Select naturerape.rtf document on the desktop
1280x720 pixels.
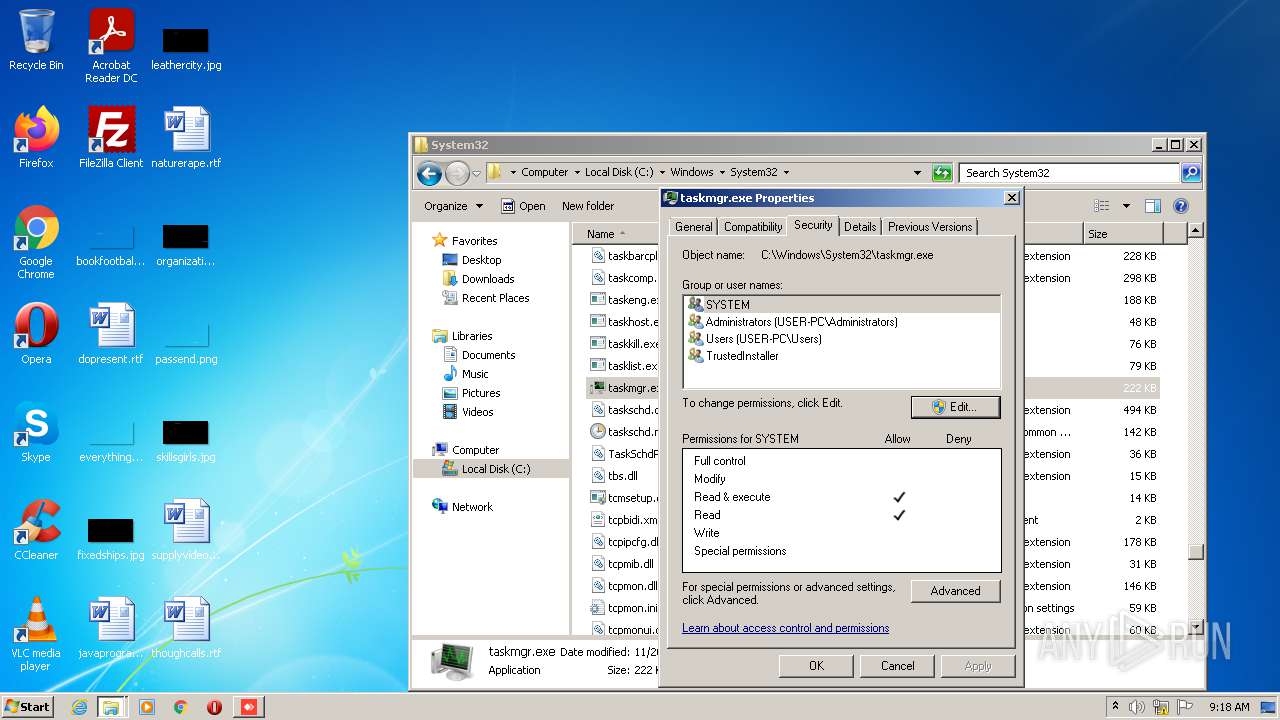coord(186,137)
